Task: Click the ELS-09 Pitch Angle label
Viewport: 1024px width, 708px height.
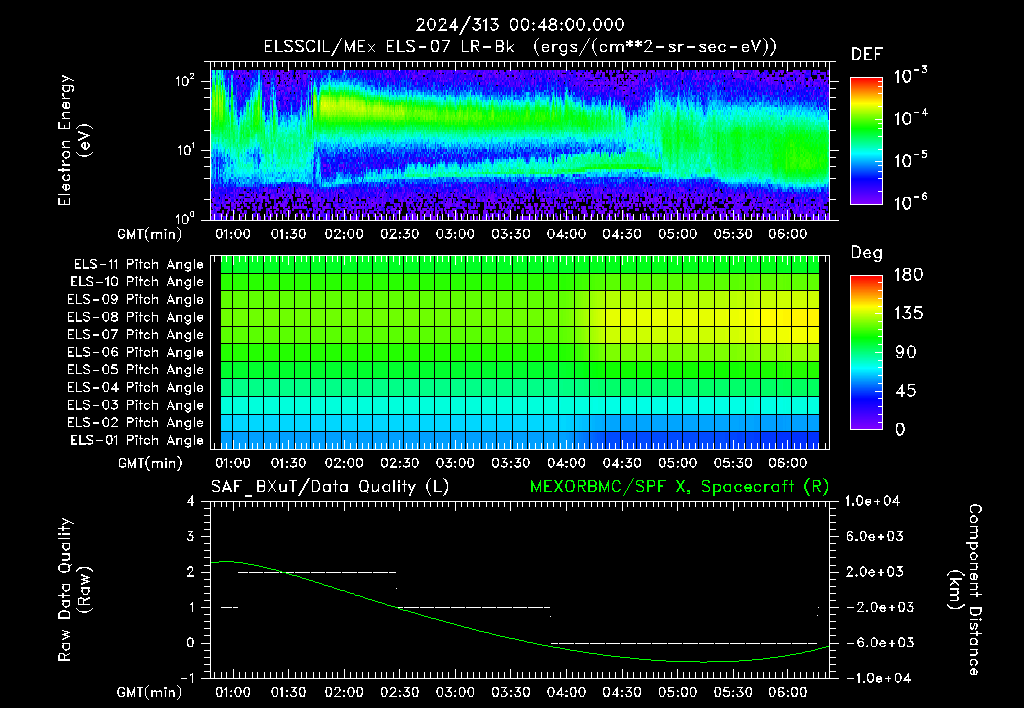Action: [x=135, y=300]
